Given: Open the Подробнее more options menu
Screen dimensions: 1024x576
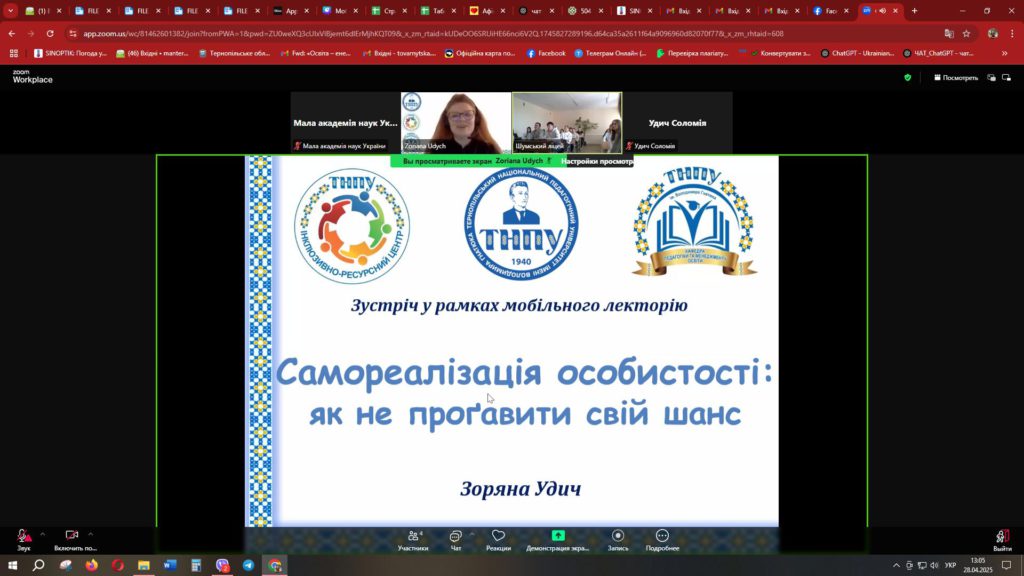Looking at the screenshot, I should pos(662,540).
